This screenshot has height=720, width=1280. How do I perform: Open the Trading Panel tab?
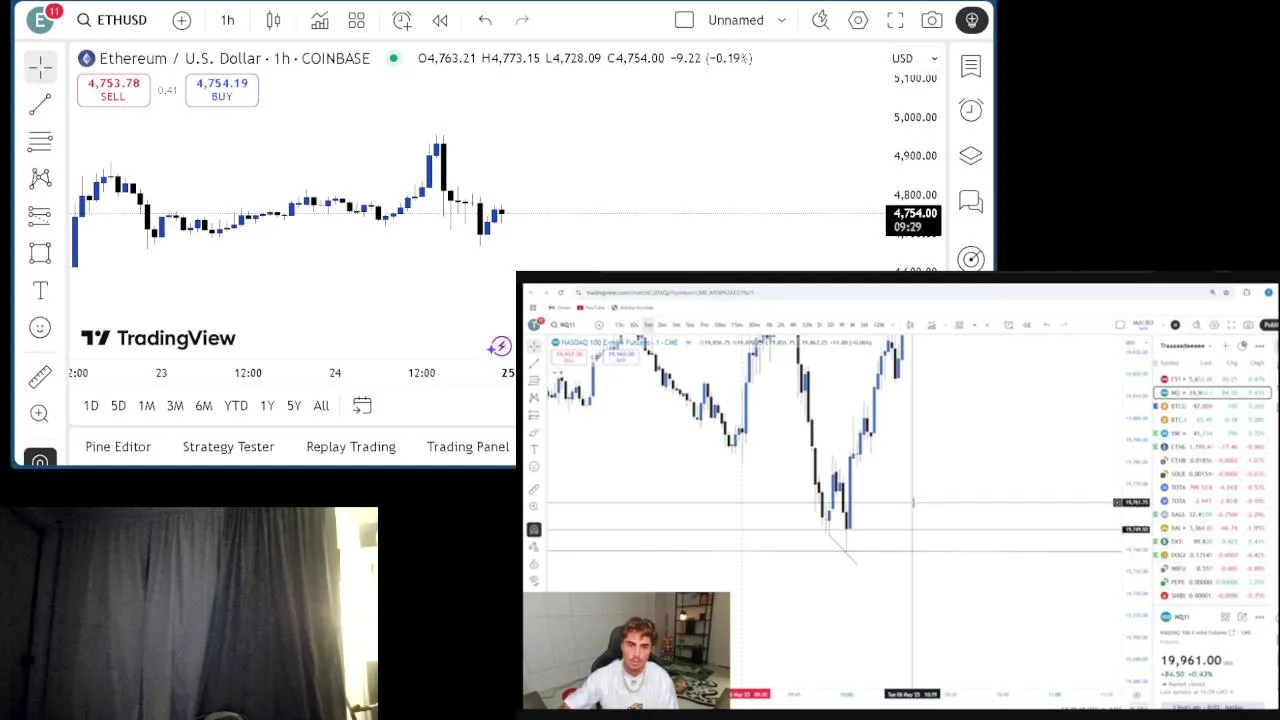click(x=468, y=446)
